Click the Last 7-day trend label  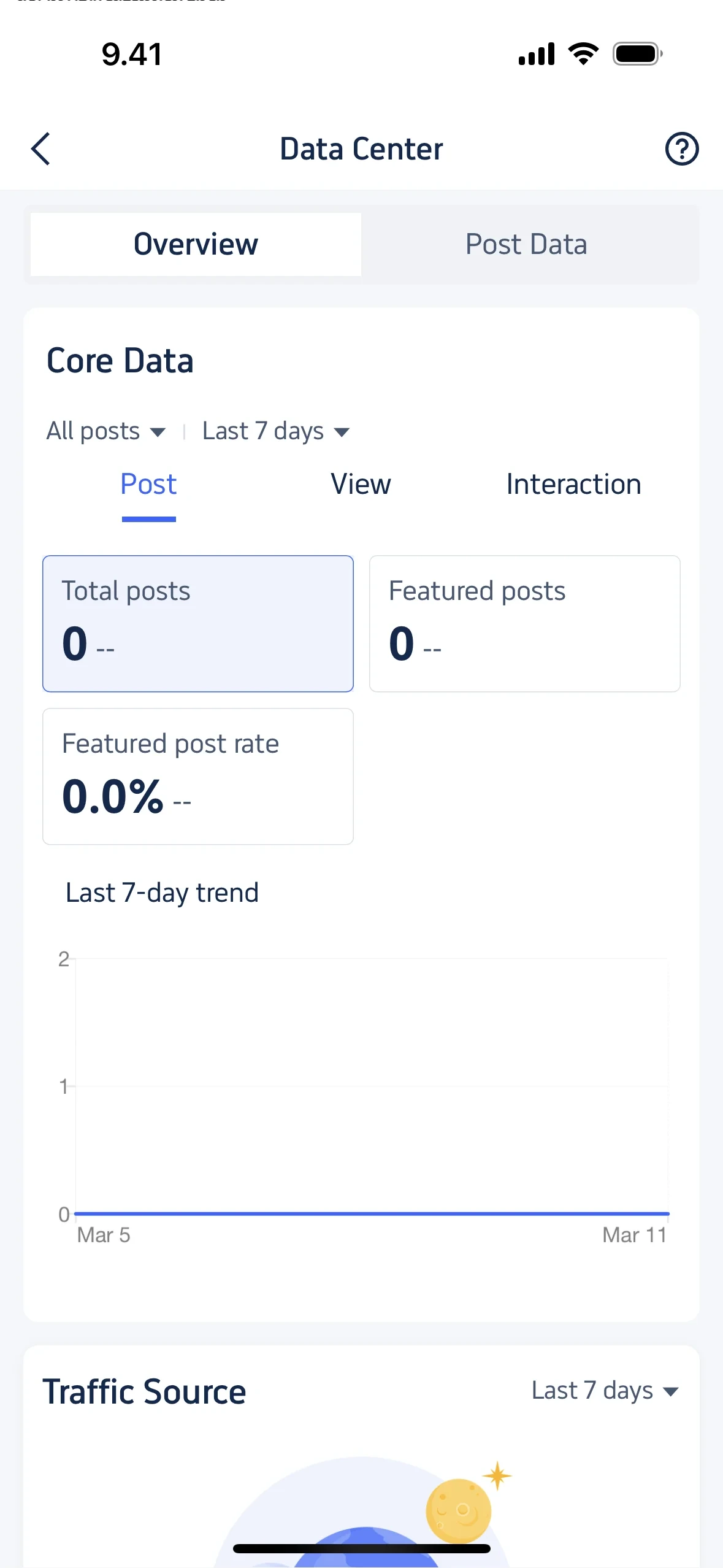[x=162, y=893]
